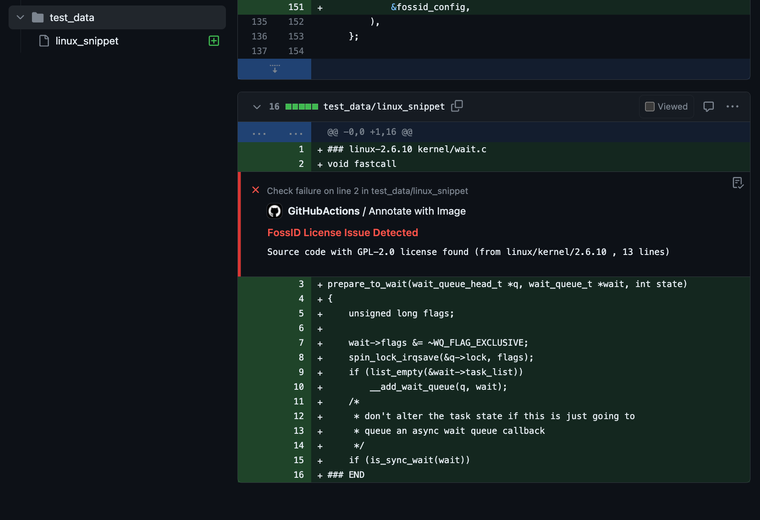This screenshot has width=760, height=520.
Task: Click the test_data/linux_snippet file name header
Action: 384,107
